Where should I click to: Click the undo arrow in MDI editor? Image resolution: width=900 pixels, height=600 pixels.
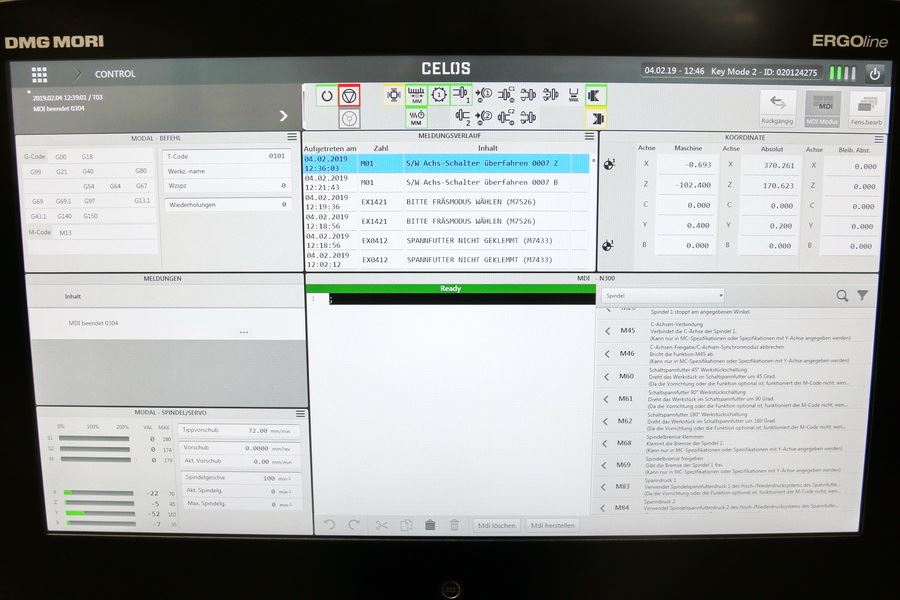(x=331, y=525)
